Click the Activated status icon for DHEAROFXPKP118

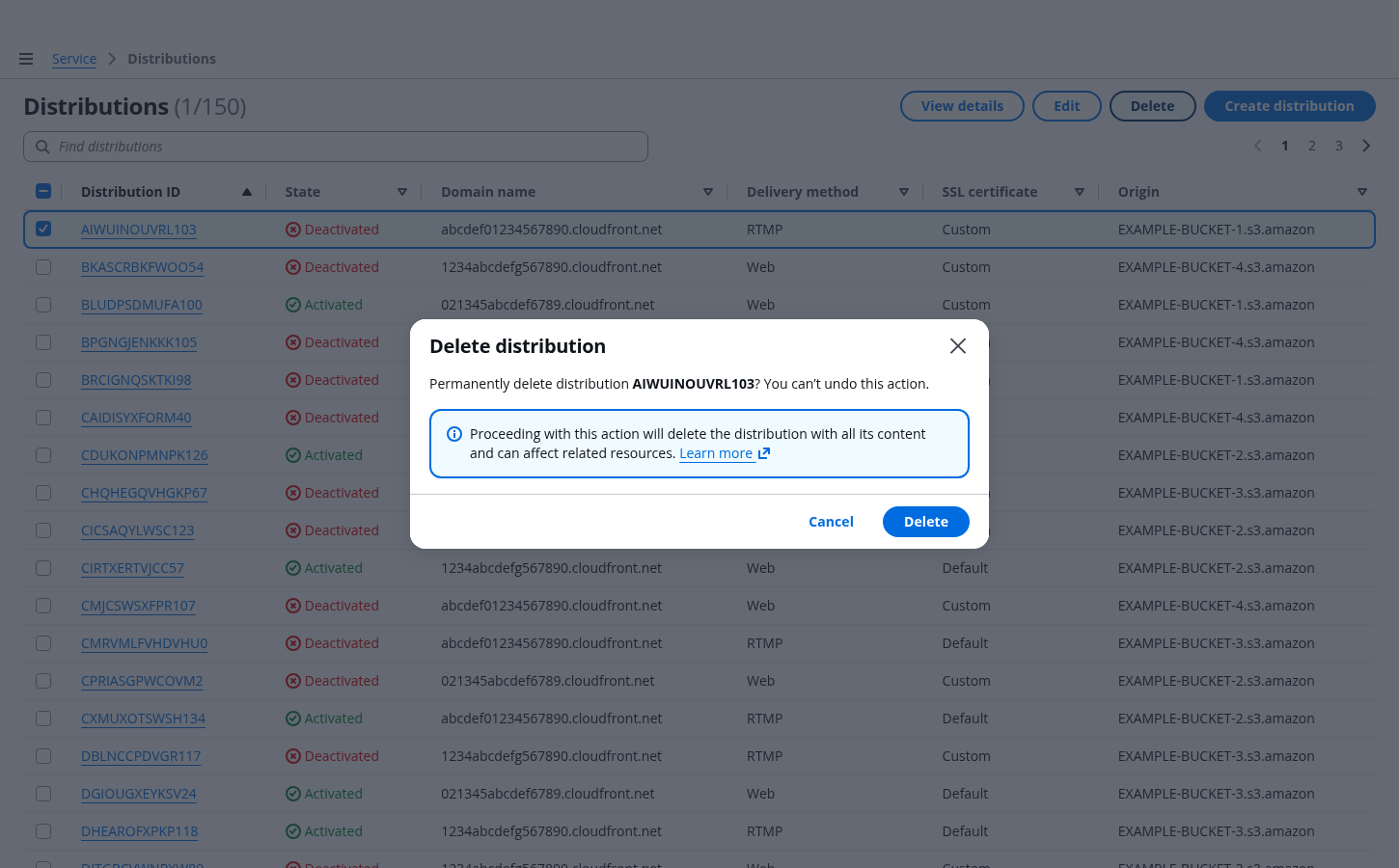293,831
